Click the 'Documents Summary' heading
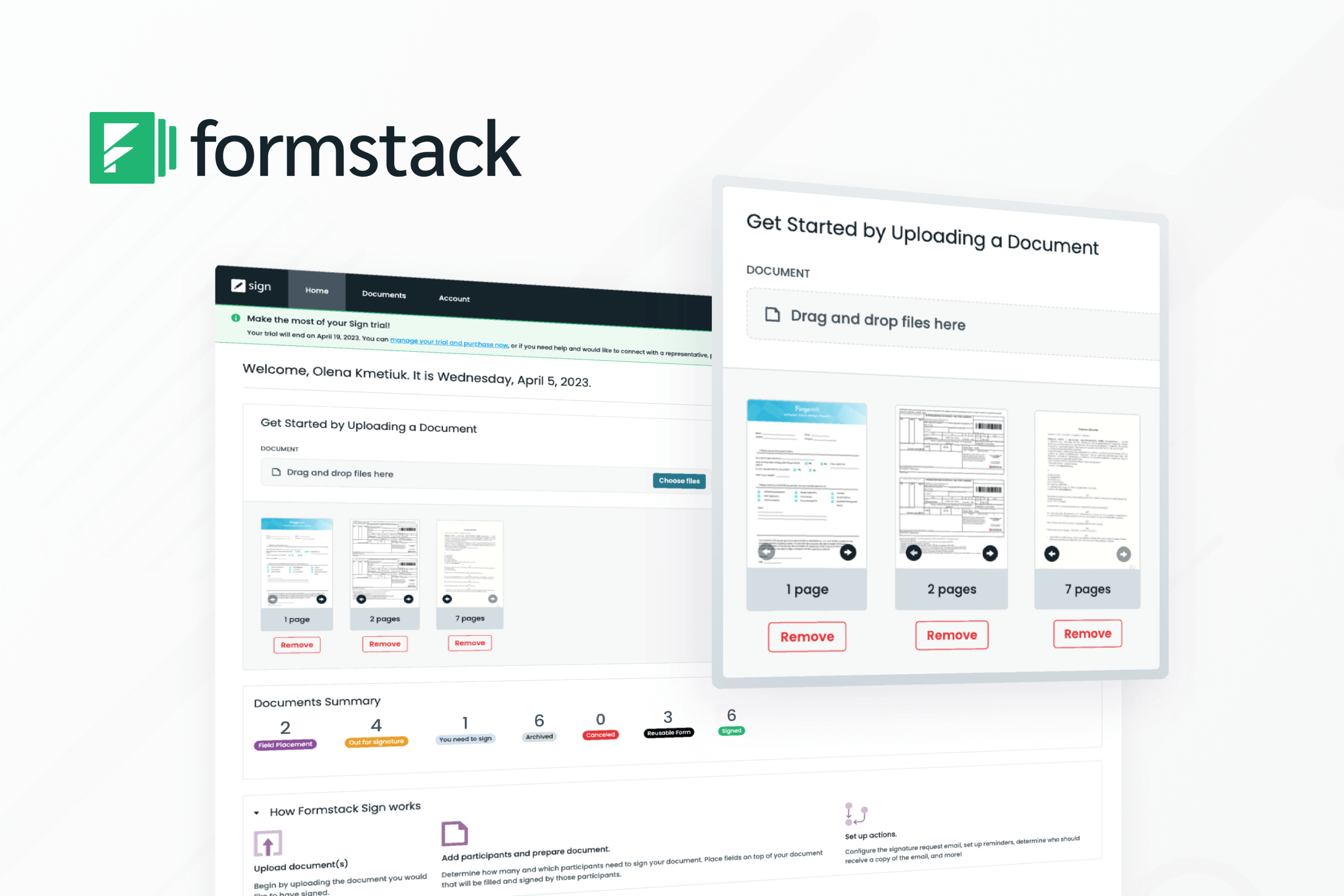Viewport: 1344px width, 896px height. pyautogui.click(x=317, y=702)
